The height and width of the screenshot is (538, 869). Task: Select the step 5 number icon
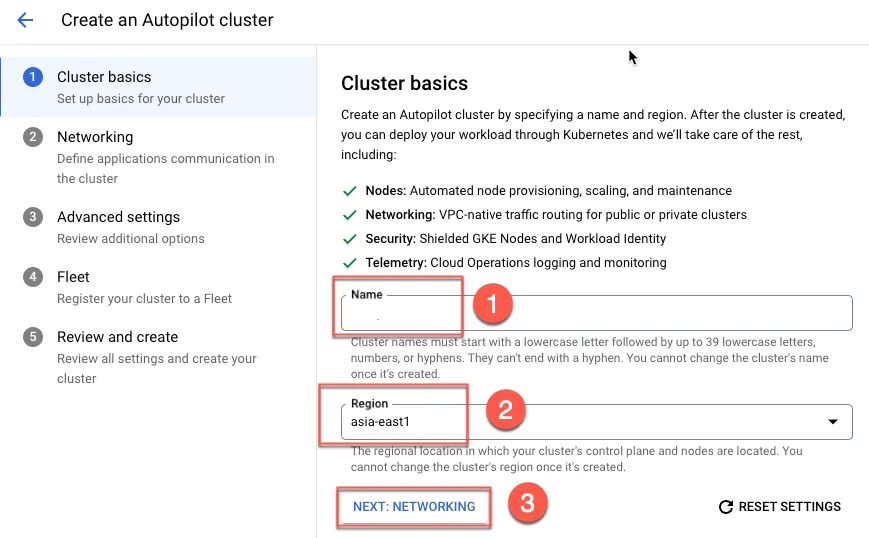(x=33, y=337)
